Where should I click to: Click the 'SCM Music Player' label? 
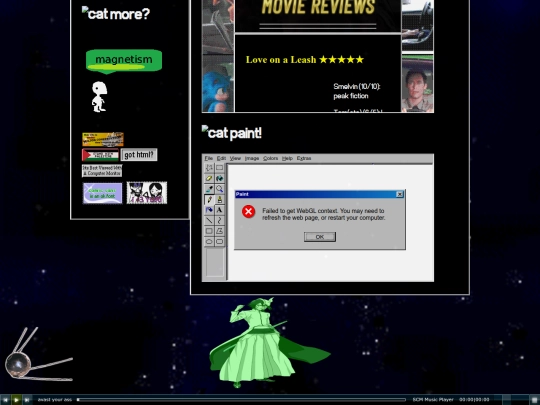433,399
